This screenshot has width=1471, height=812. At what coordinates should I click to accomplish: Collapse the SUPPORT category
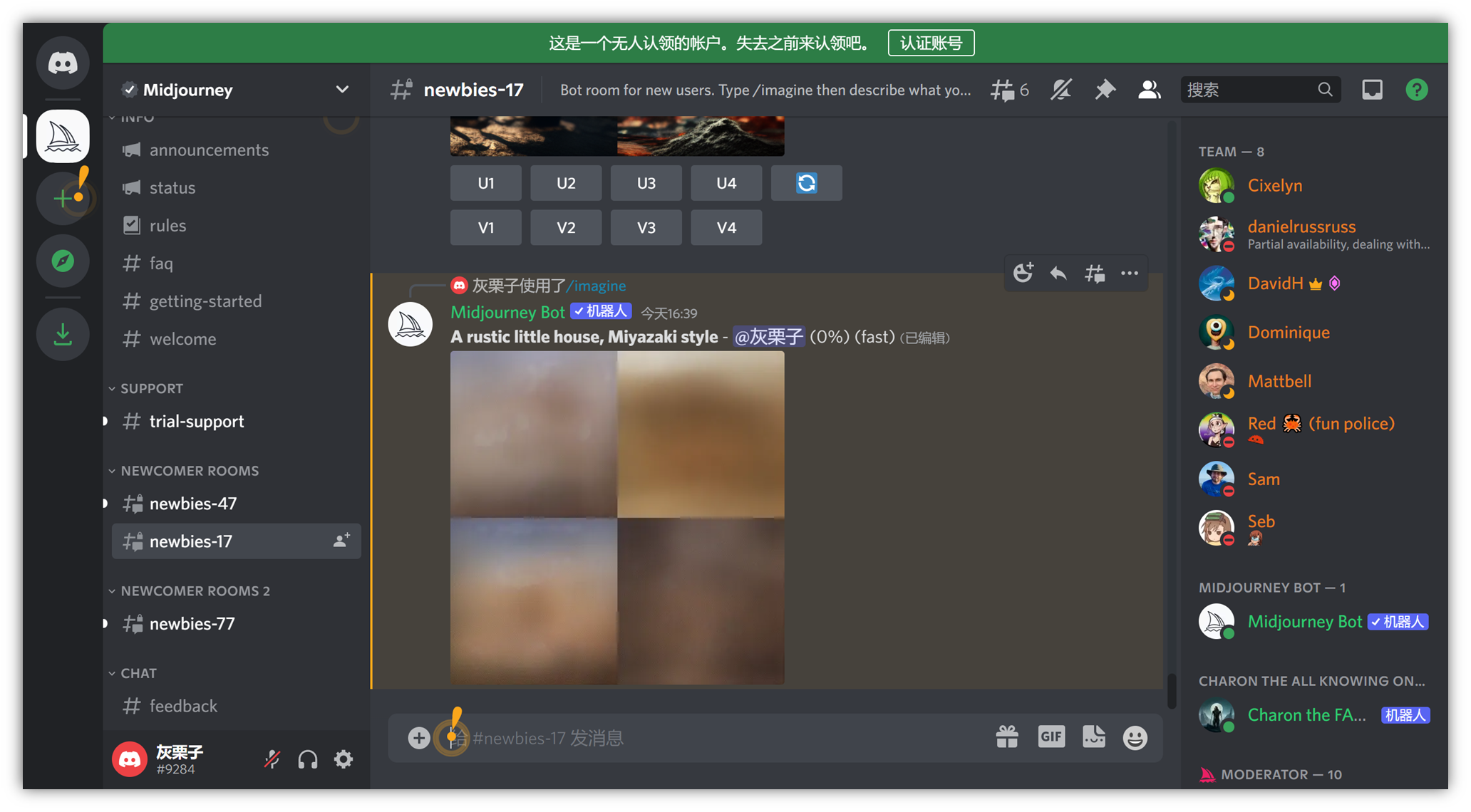point(151,388)
